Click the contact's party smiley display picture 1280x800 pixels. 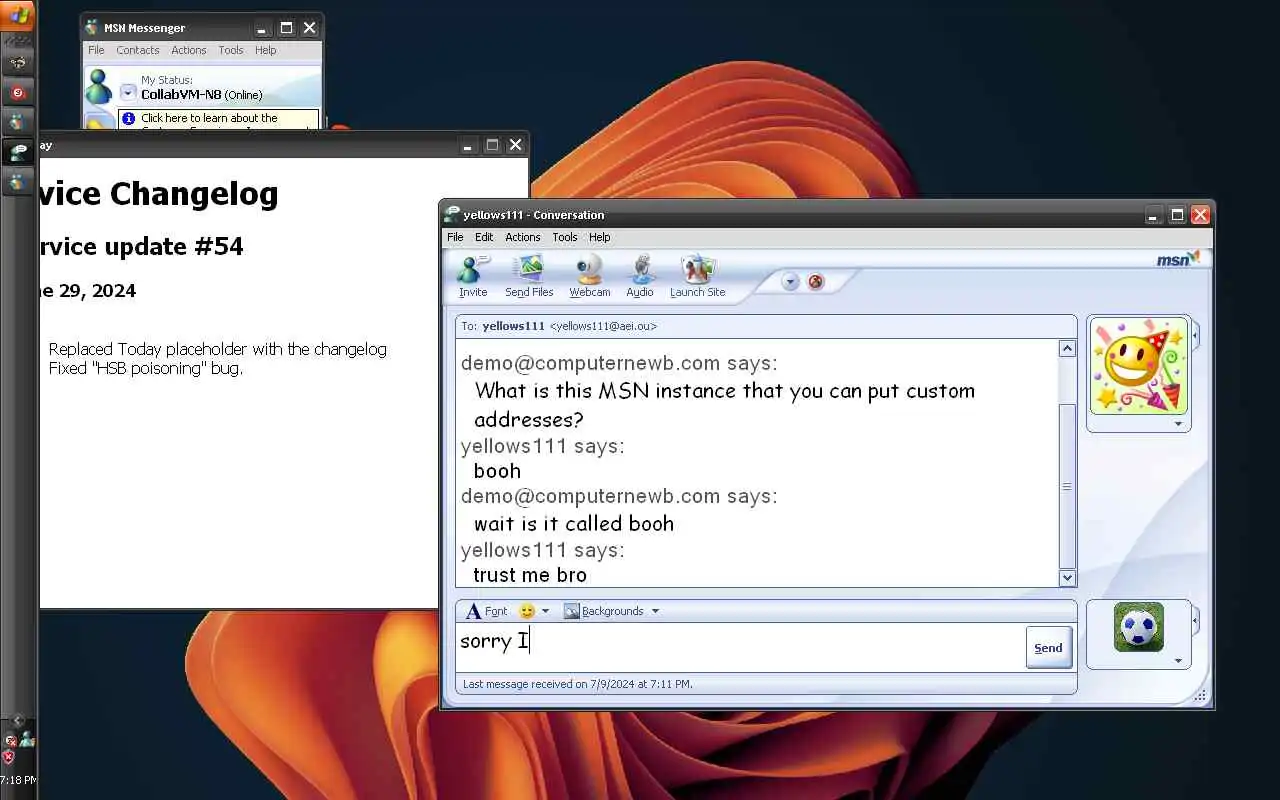pyautogui.click(x=1138, y=366)
